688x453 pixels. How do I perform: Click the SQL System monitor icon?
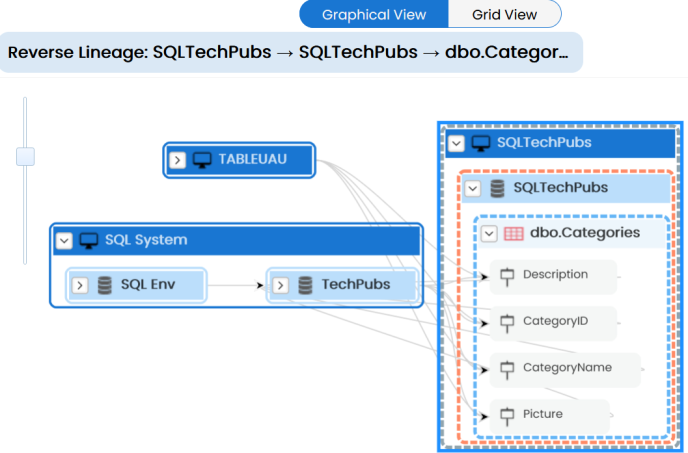[x=89, y=240]
